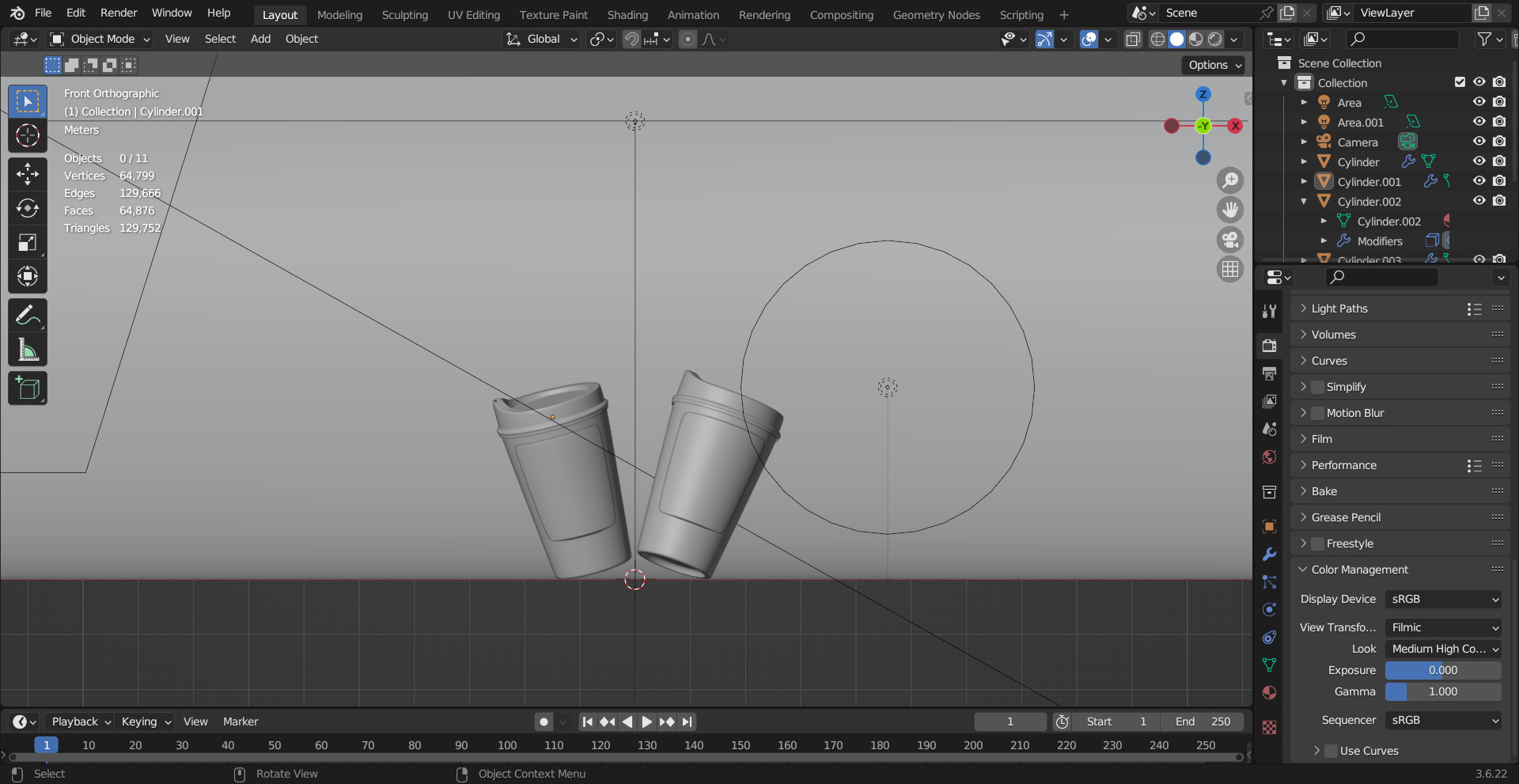1519x784 pixels.
Task: Click the End frame 250 field
Action: click(1203, 722)
